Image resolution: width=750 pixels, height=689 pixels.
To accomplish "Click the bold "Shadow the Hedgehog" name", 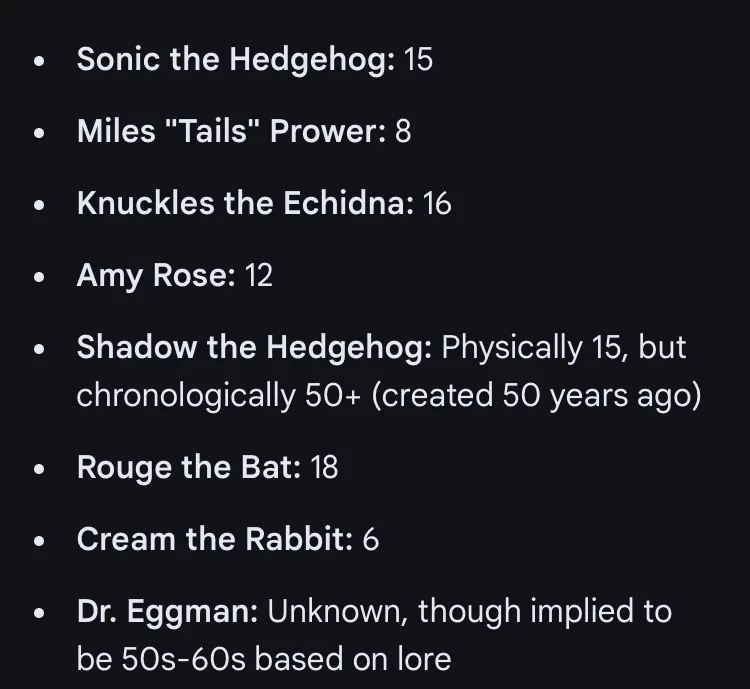I will (254, 348).
